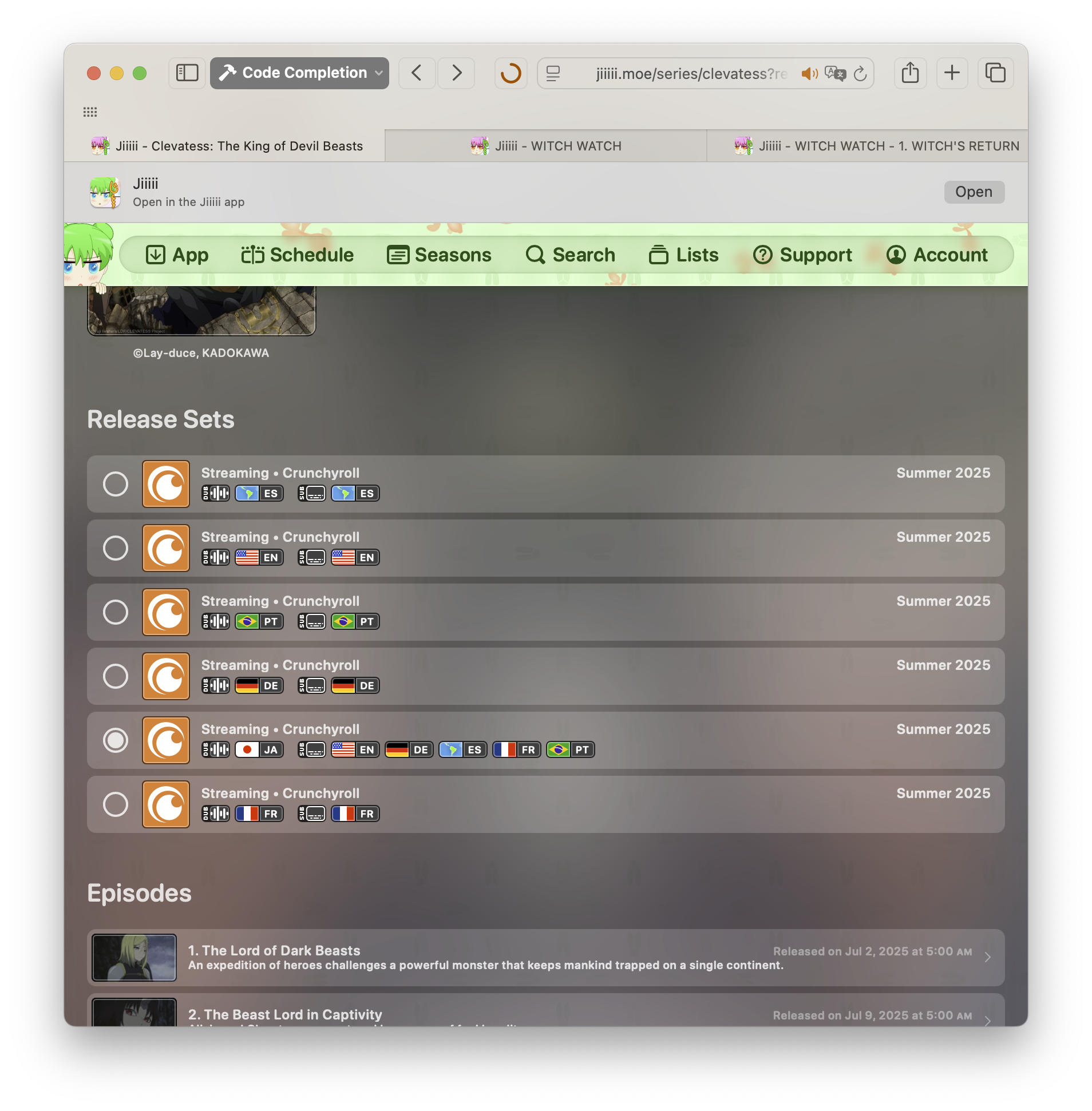Switch to WITCH'S RETURN episode tab
1092x1111 pixels.
867,146
